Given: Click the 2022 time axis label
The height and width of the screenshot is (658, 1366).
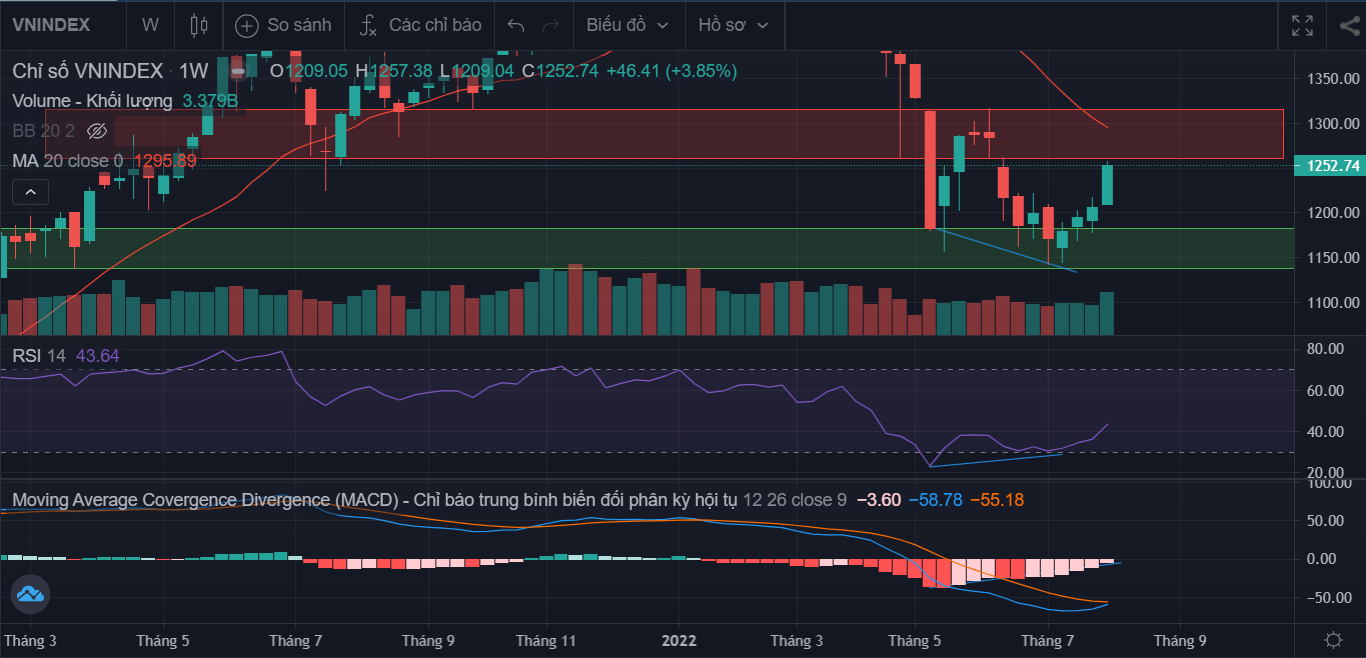Looking at the screenshot, I should pyautogui.click(x=679, y=640).
